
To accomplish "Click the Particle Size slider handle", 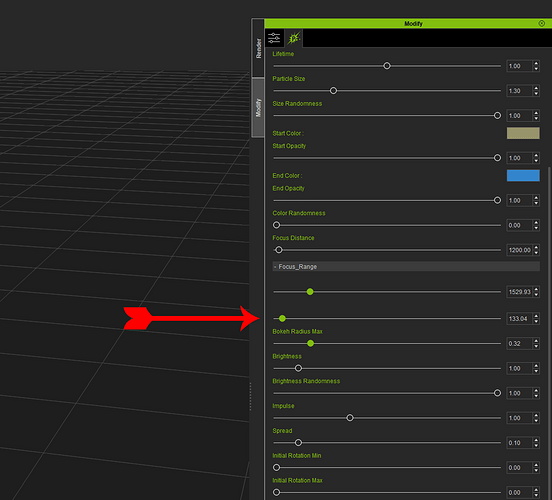I will click(x=333, y=91).
